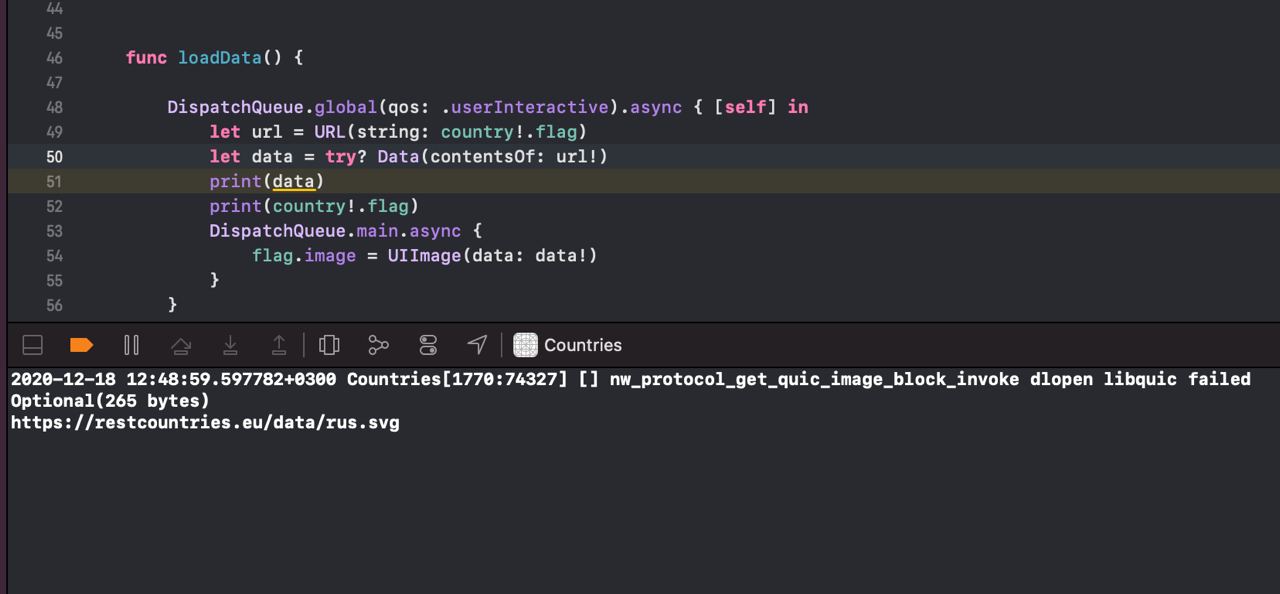
Task: Click 'DispatchQueue.global' on line 48
Action: (x=272, y=107)
